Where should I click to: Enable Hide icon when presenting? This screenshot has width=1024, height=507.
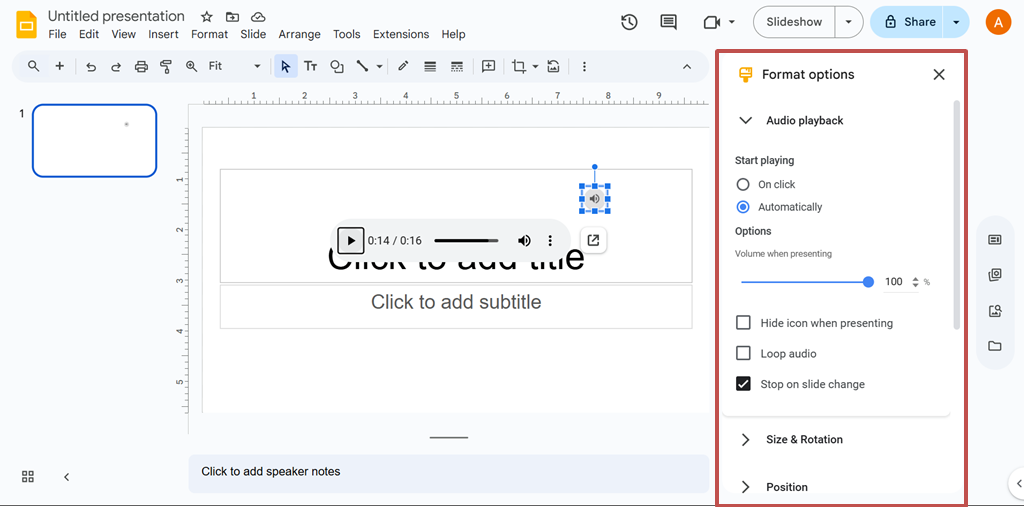click(x=743, y=323)
